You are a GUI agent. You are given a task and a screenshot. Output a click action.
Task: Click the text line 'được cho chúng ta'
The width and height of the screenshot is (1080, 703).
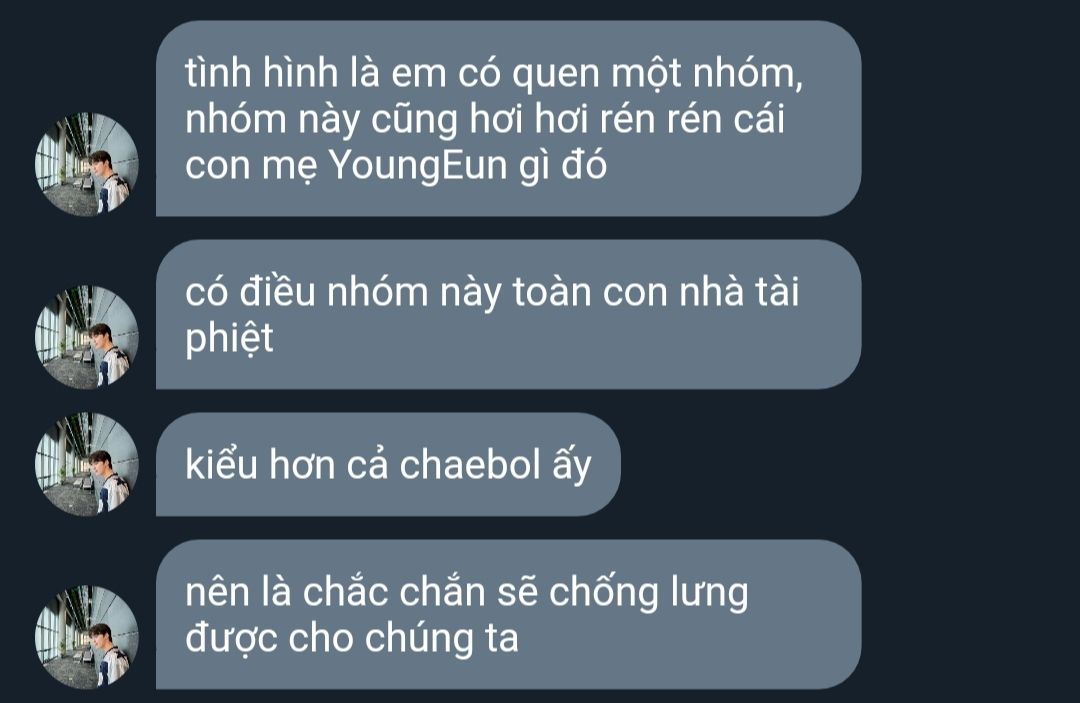(351, 638)
